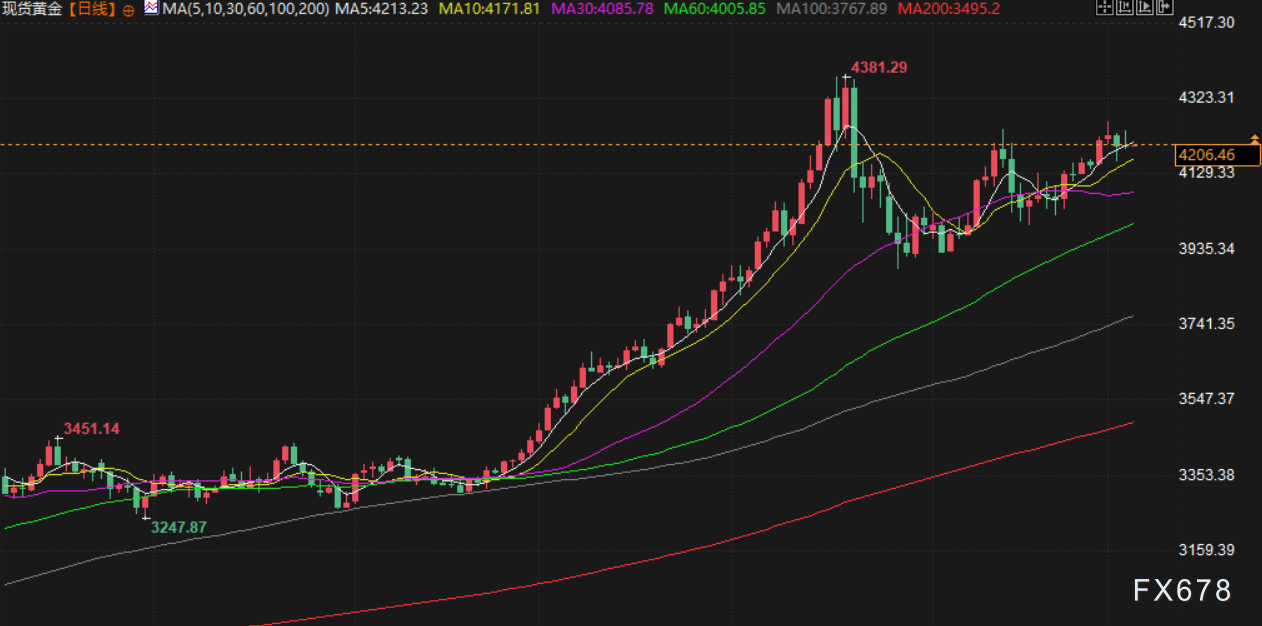Open the MA indicator chart icon
The image size is (1262, 626).
click(151, 8)
